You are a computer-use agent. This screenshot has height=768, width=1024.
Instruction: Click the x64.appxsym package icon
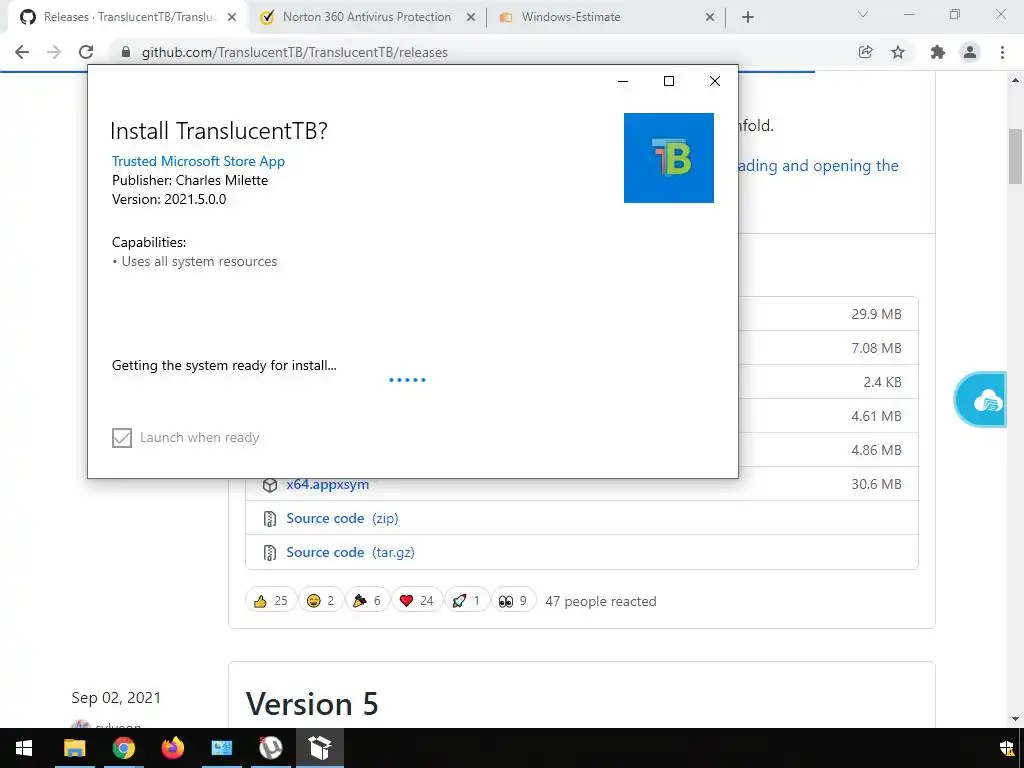(270, 485)
